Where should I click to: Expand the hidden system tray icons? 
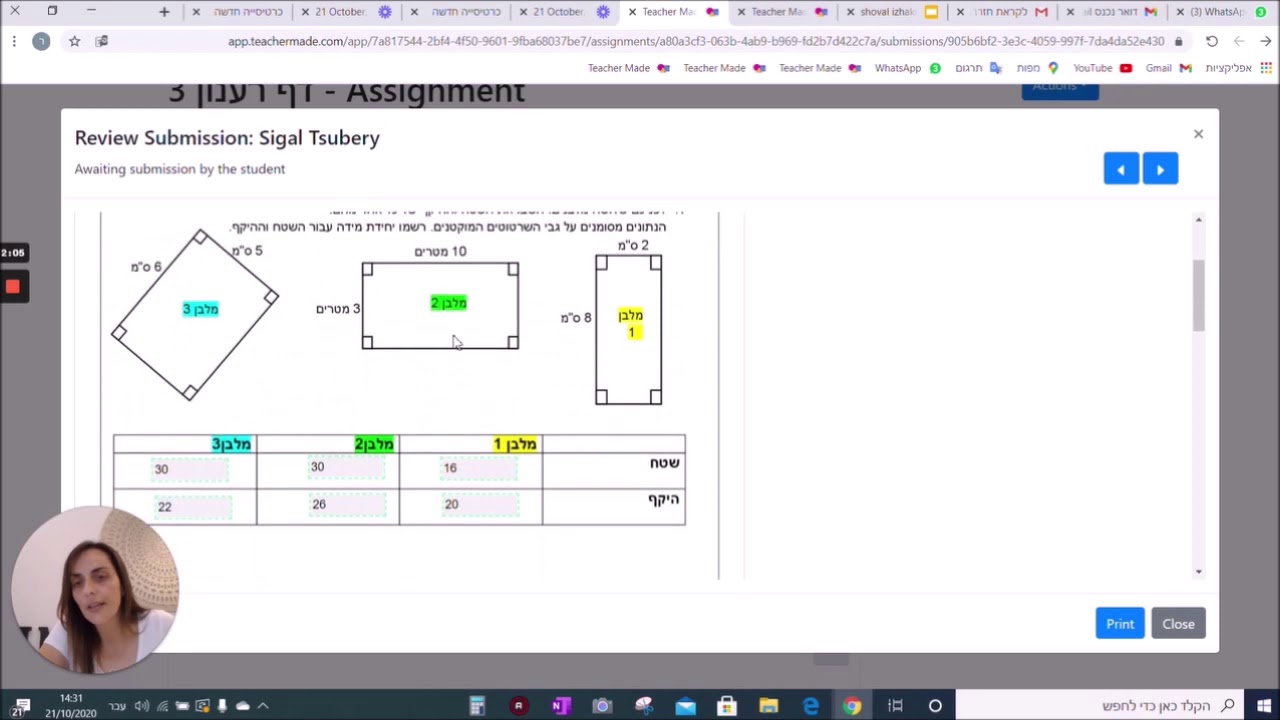pos(263,706)
